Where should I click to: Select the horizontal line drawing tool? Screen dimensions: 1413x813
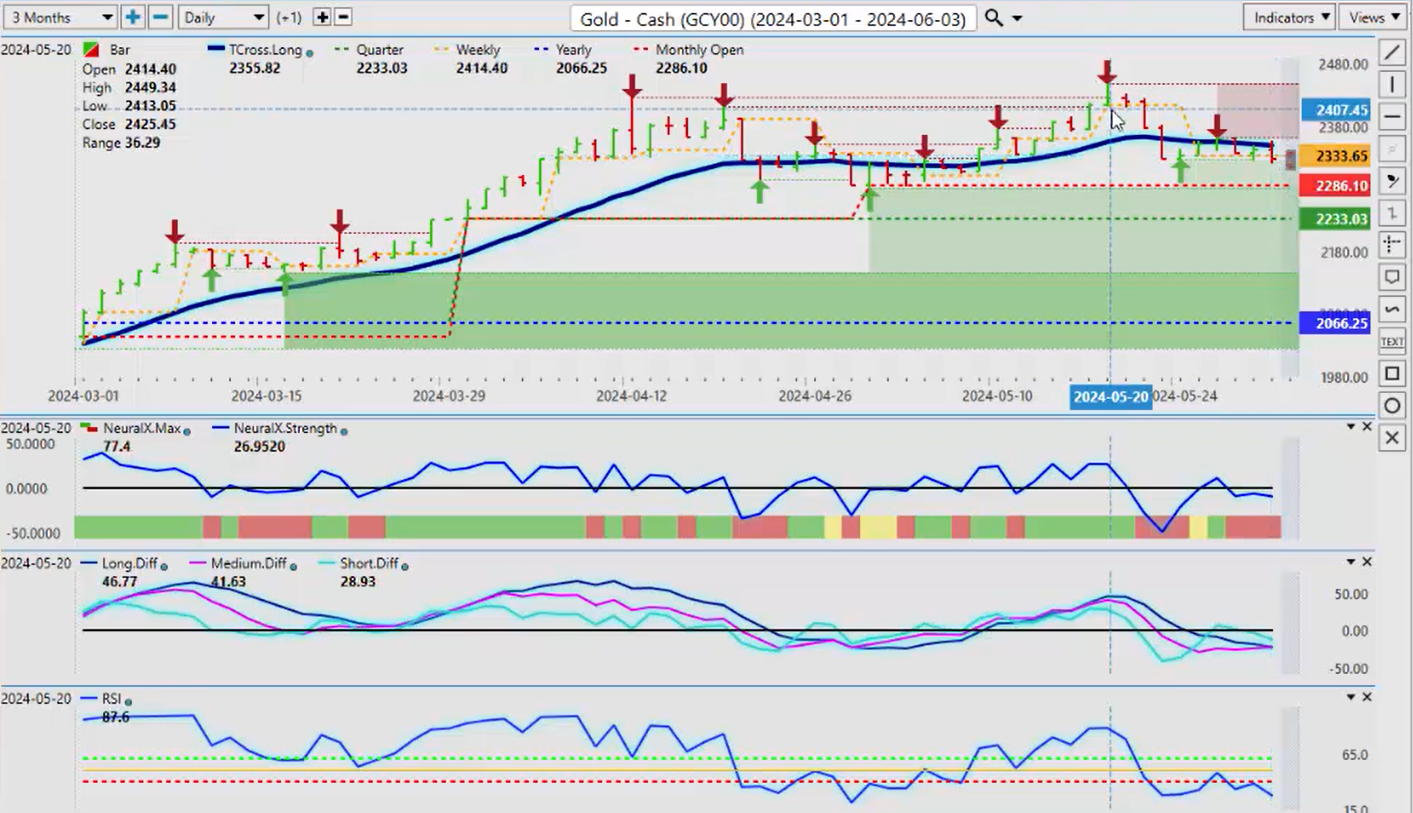coord(1391,117)
